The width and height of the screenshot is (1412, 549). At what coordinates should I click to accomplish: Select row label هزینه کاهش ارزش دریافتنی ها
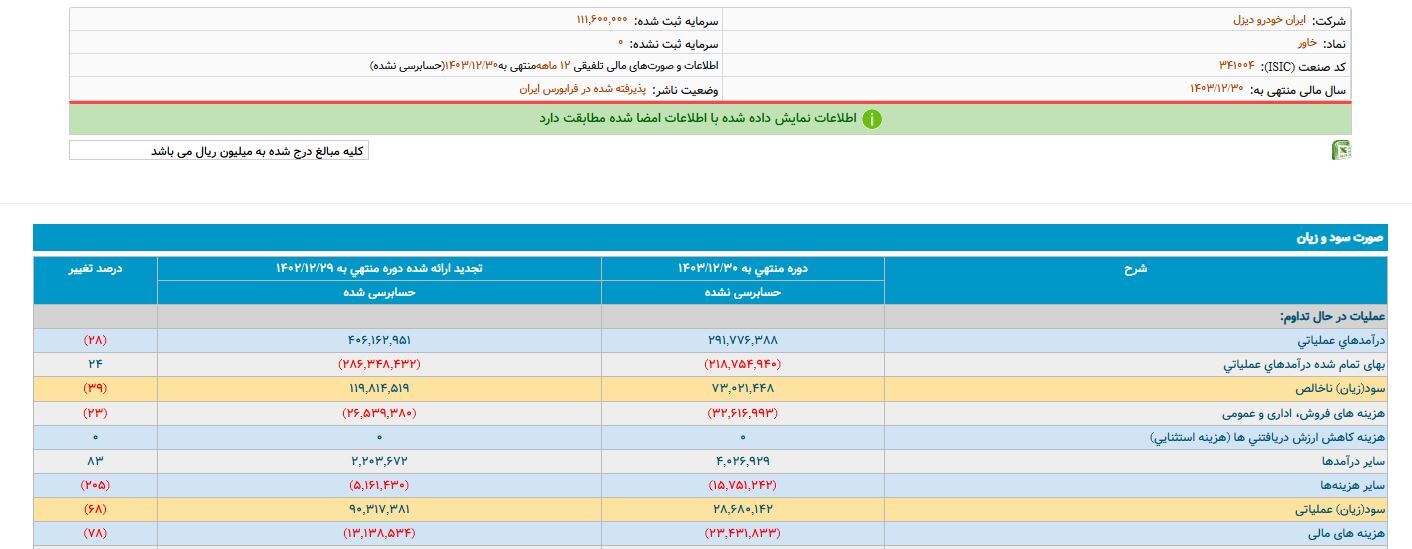coord(1267,437)
